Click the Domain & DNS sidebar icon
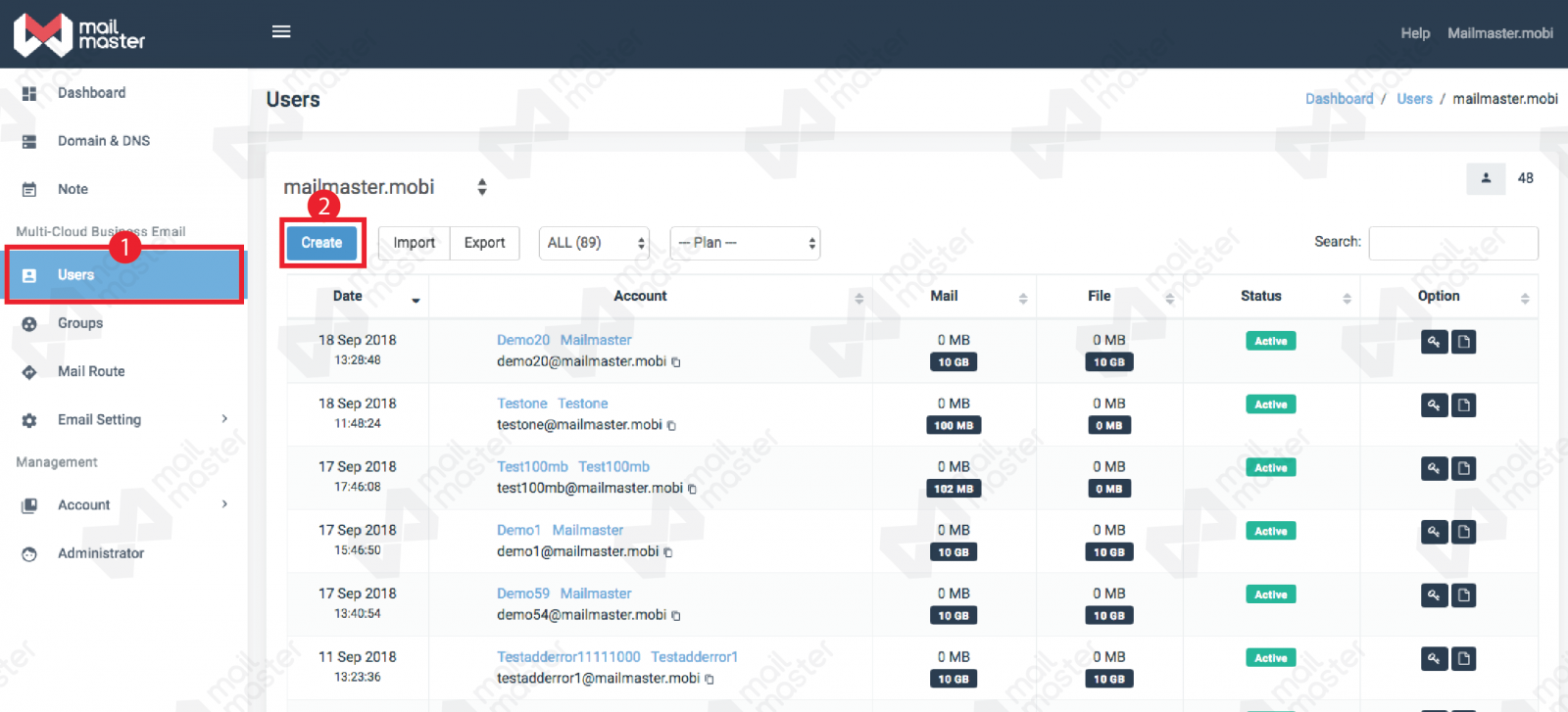The image size is (1568, 712). [x=29, y=141]
